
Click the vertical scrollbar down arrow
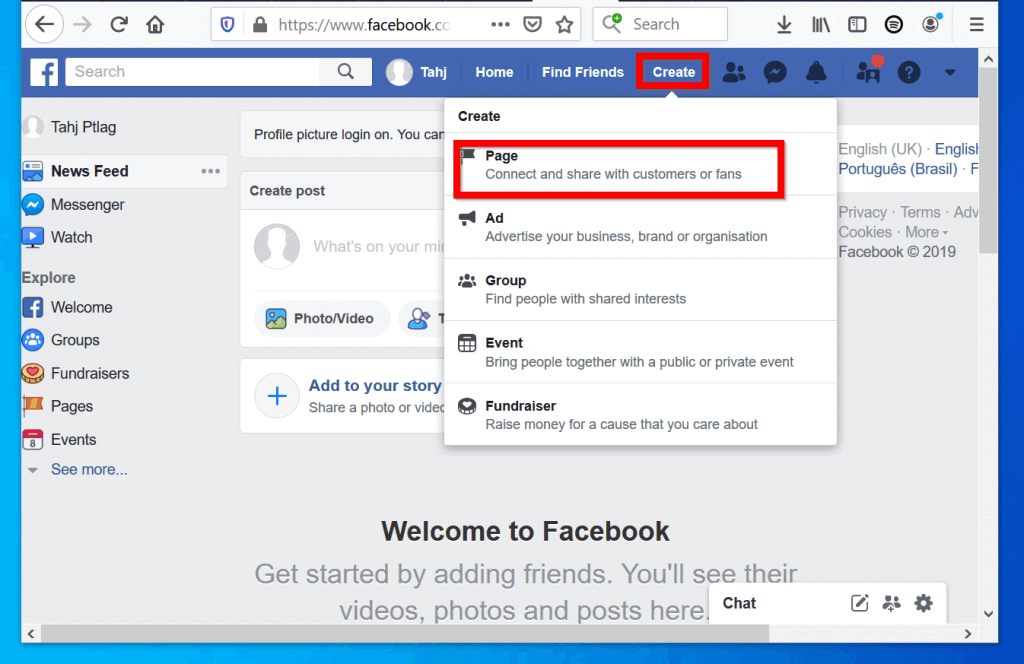(x=988, y=614)
